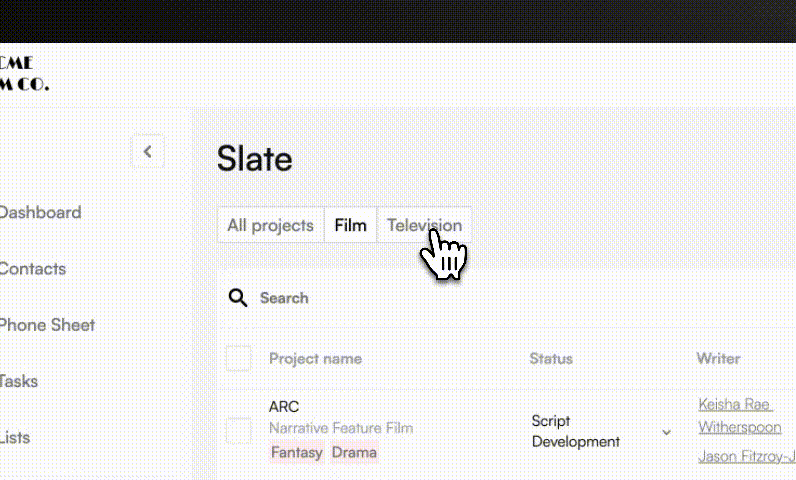The height and width of the screenshot is (480, 796).
Task: Open writer Jason Fitzroy link
Action: (747, 456)
